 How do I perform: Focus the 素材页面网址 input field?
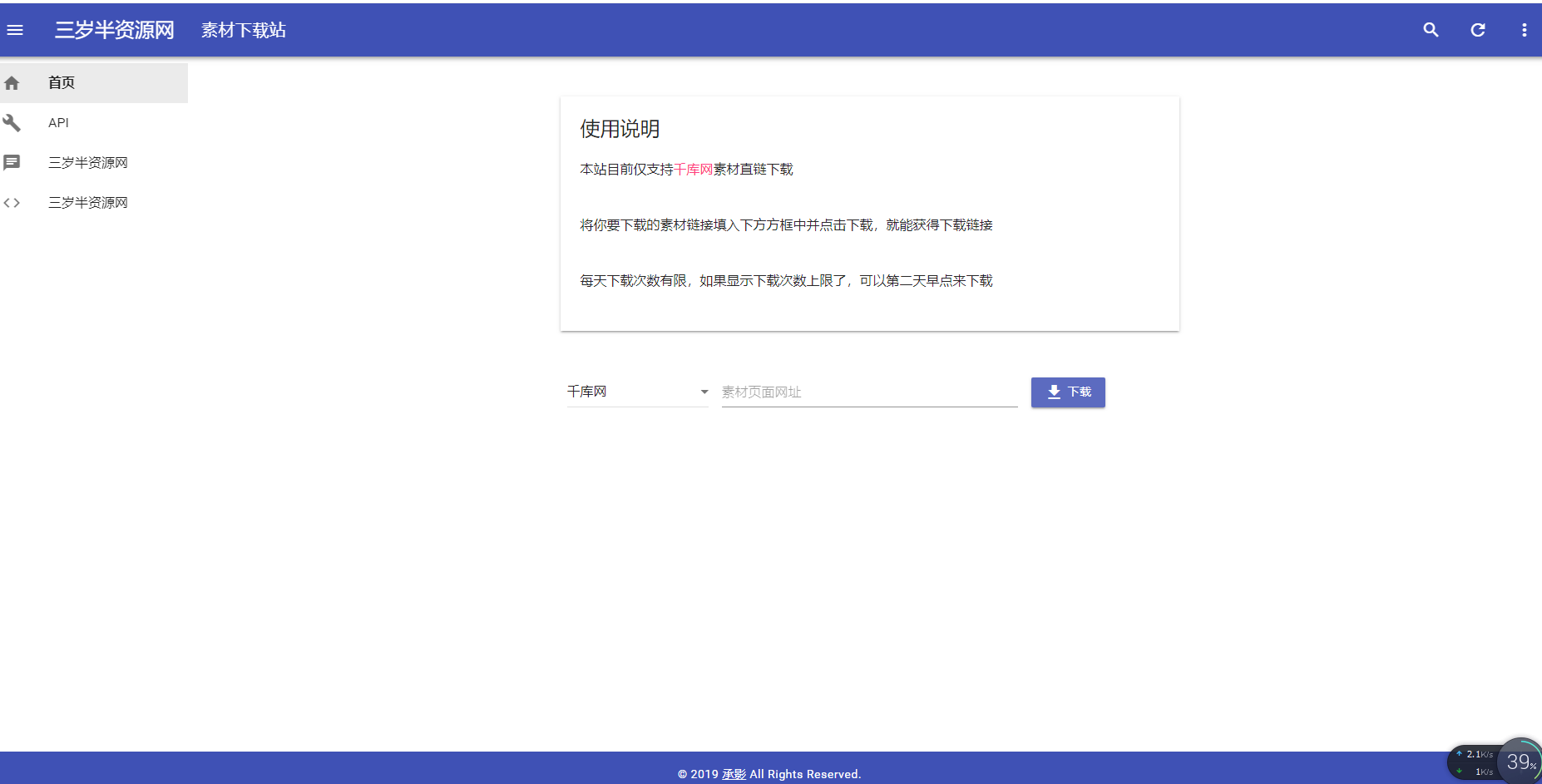coord(869,392)
